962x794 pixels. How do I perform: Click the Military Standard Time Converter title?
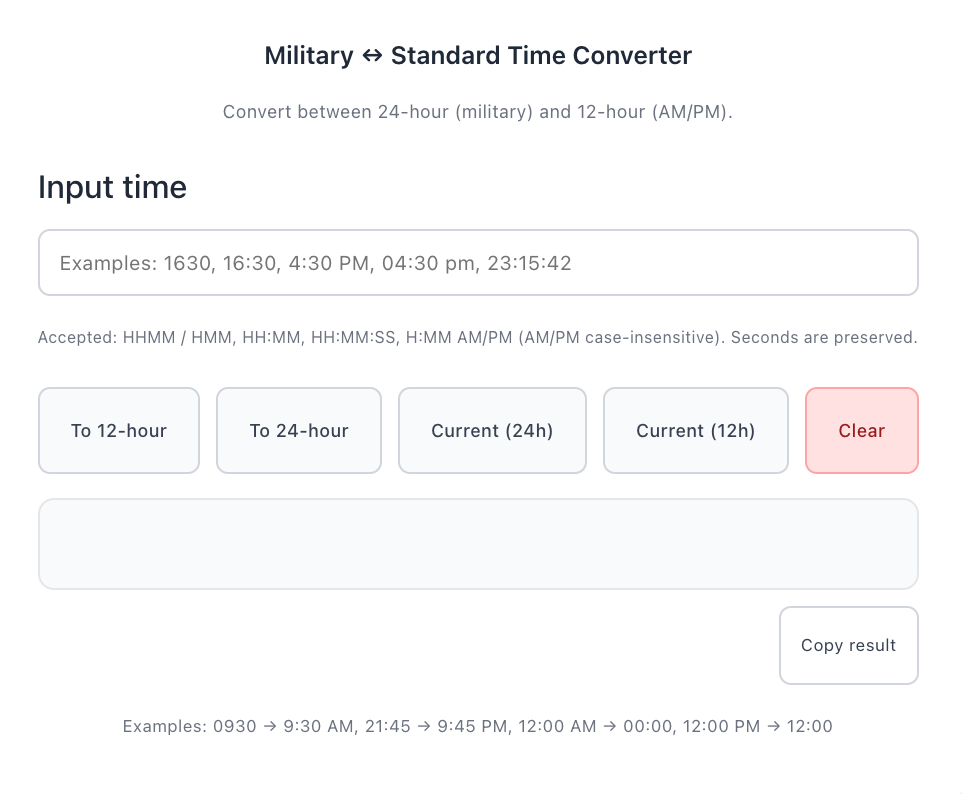[478, 56]
